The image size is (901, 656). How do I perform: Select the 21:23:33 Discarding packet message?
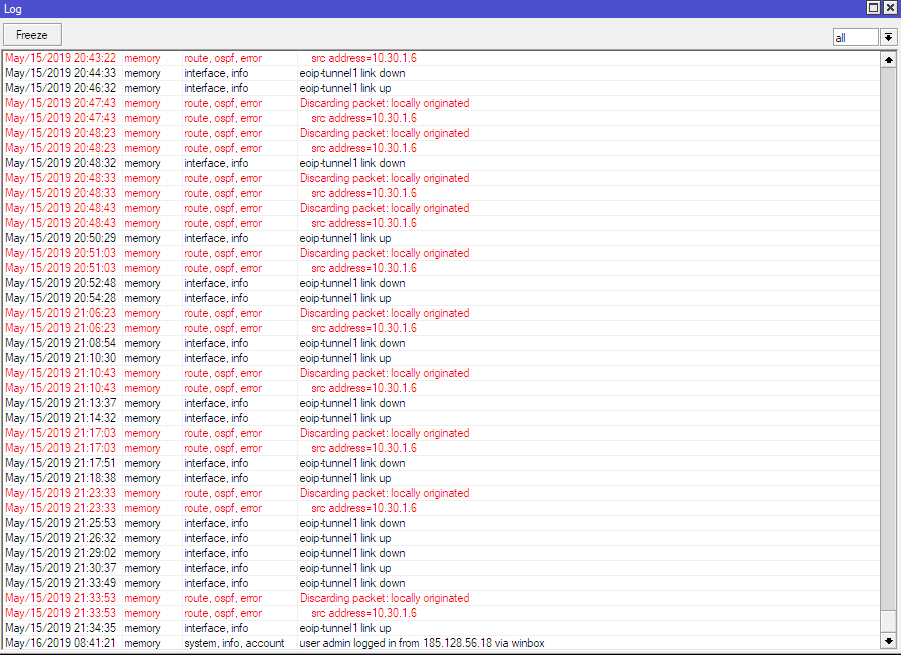tap(384, 493)
